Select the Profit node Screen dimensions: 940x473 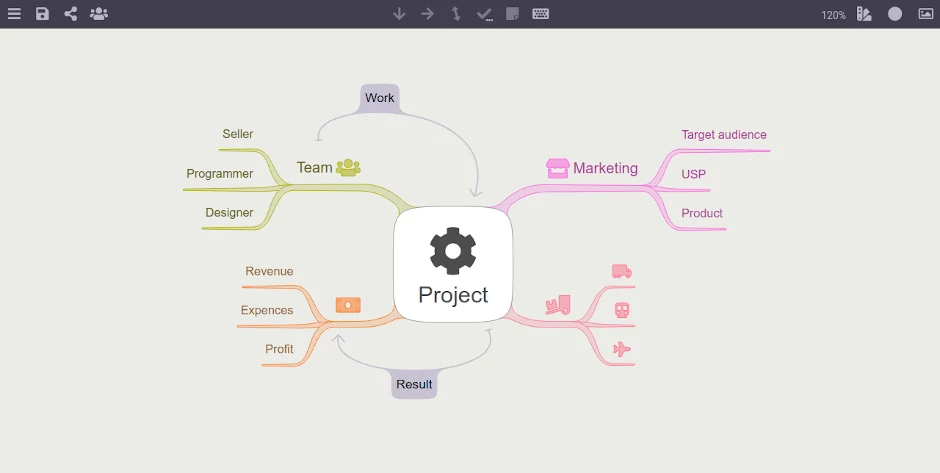(279, 349)
